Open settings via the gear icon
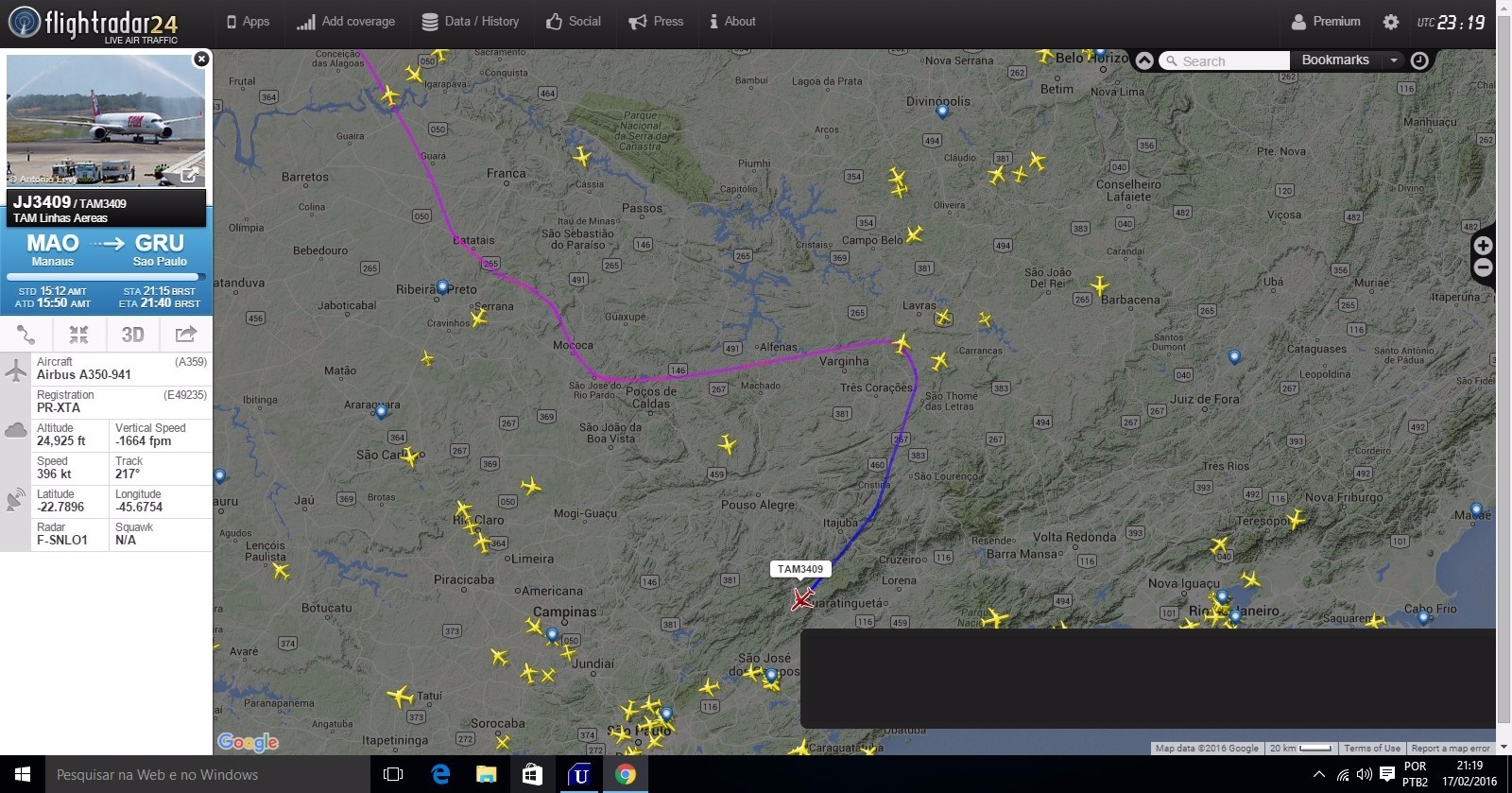The height and width of the screenshot is (793, 1512). click(x=1391, y=22)
